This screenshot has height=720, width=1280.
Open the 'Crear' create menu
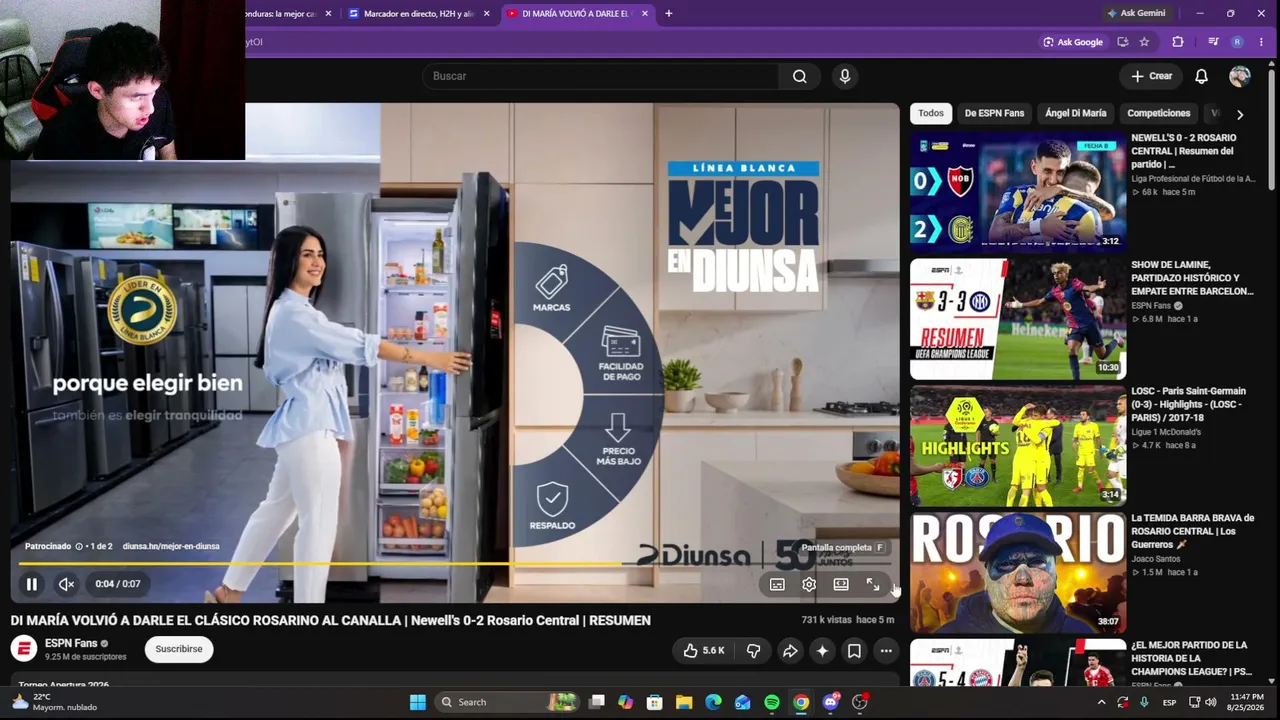coord(1151,76)
